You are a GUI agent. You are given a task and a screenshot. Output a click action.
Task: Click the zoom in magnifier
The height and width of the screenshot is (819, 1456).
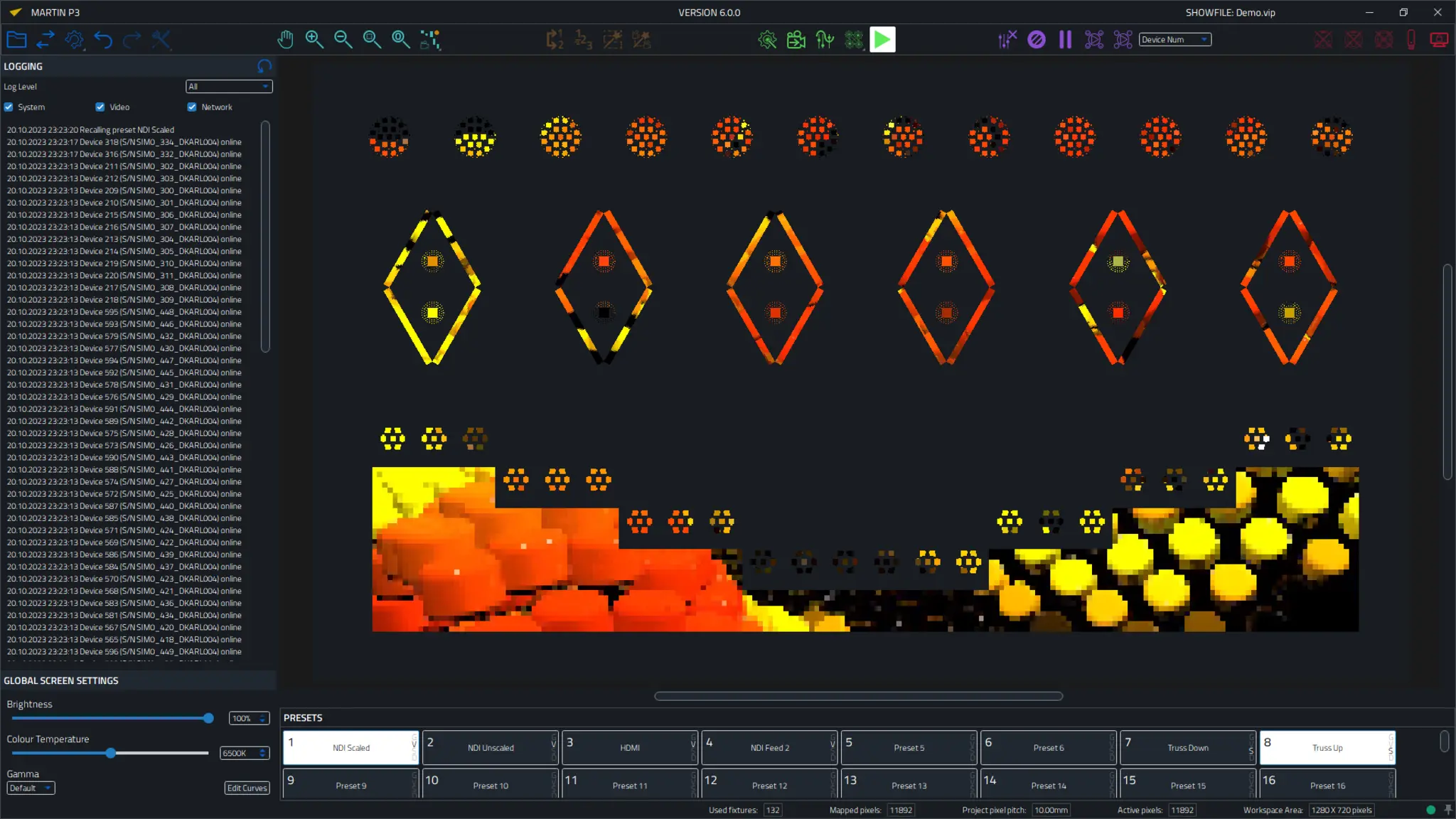click(x=314, y=40)
